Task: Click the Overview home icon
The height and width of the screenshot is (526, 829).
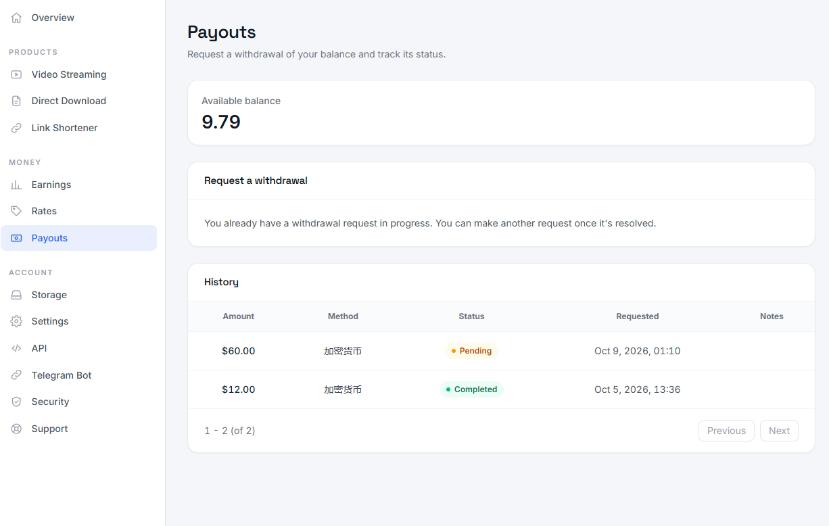Action: pyautogui.click(x=16, y=18)
